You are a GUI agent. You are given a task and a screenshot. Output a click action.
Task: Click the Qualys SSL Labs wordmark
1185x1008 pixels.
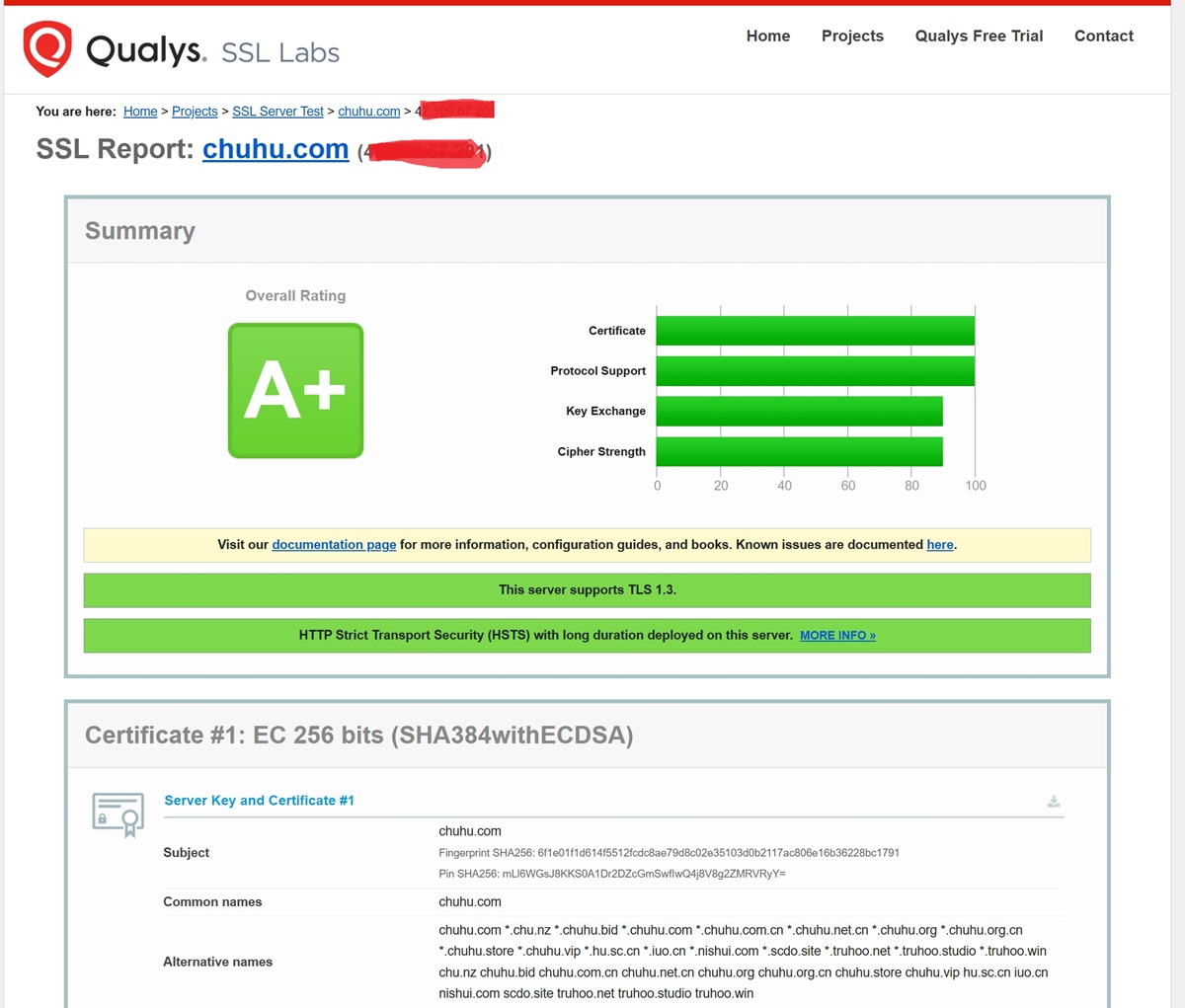213,51
